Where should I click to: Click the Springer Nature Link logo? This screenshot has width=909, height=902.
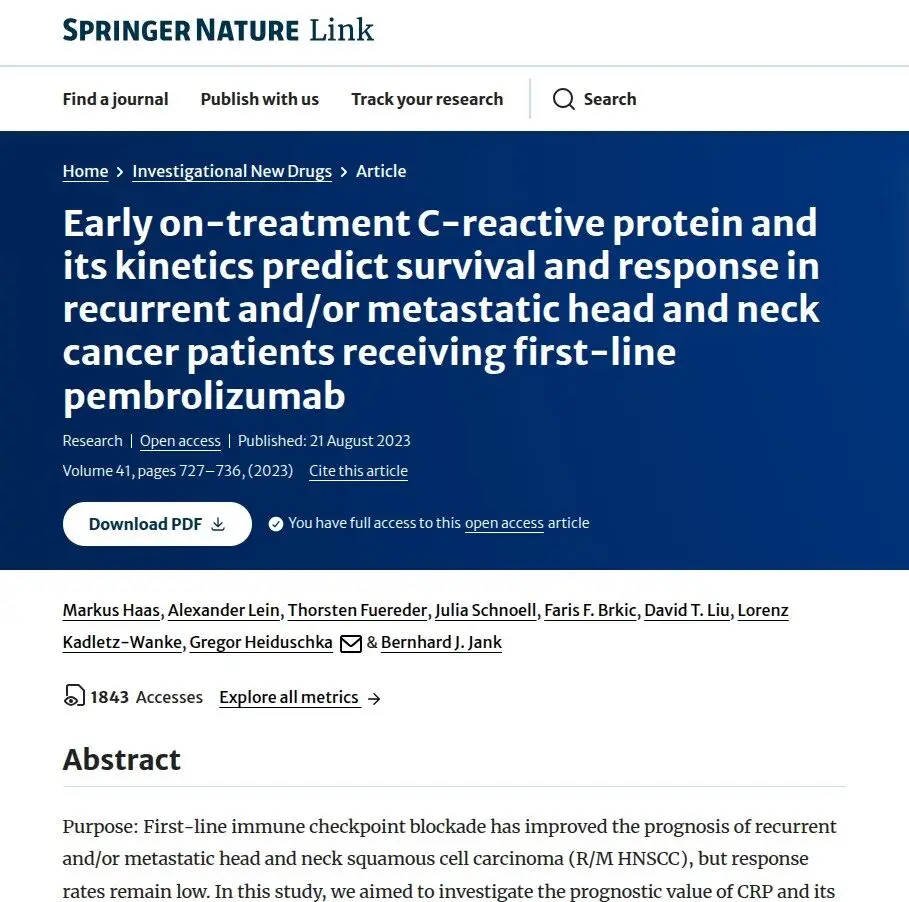[x=218, y=30]
